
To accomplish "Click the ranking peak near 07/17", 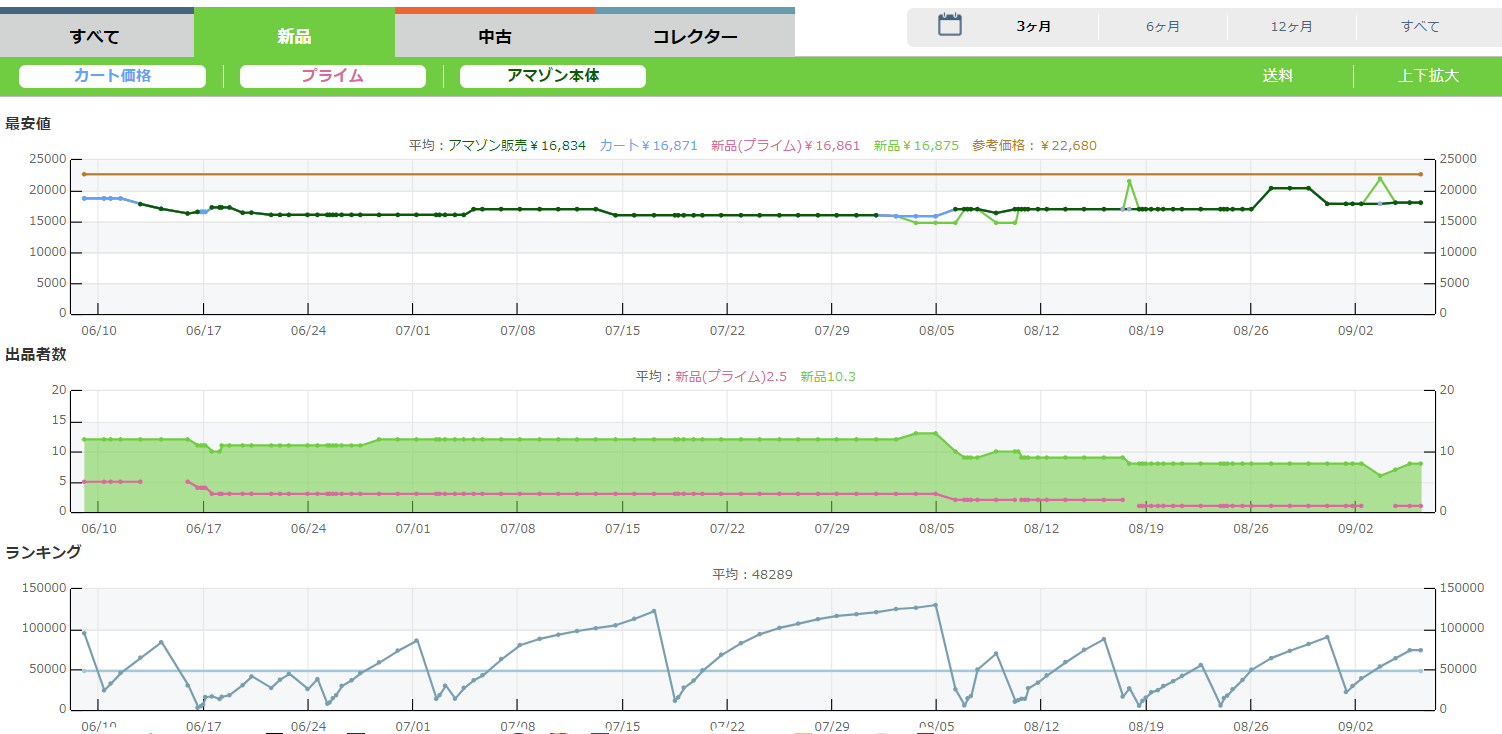I will point(654,611).
